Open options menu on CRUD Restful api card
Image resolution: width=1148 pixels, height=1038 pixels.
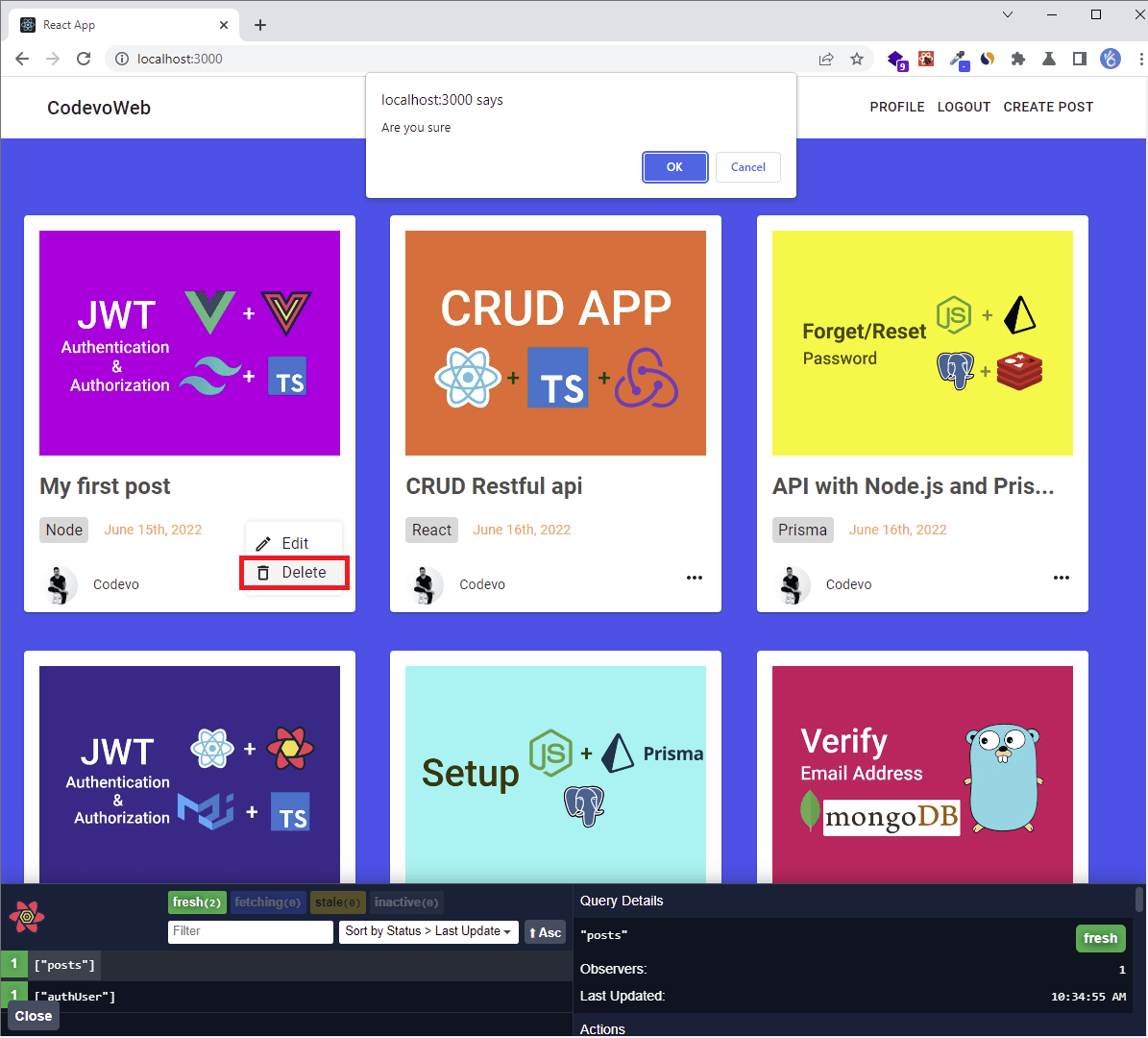694,578
